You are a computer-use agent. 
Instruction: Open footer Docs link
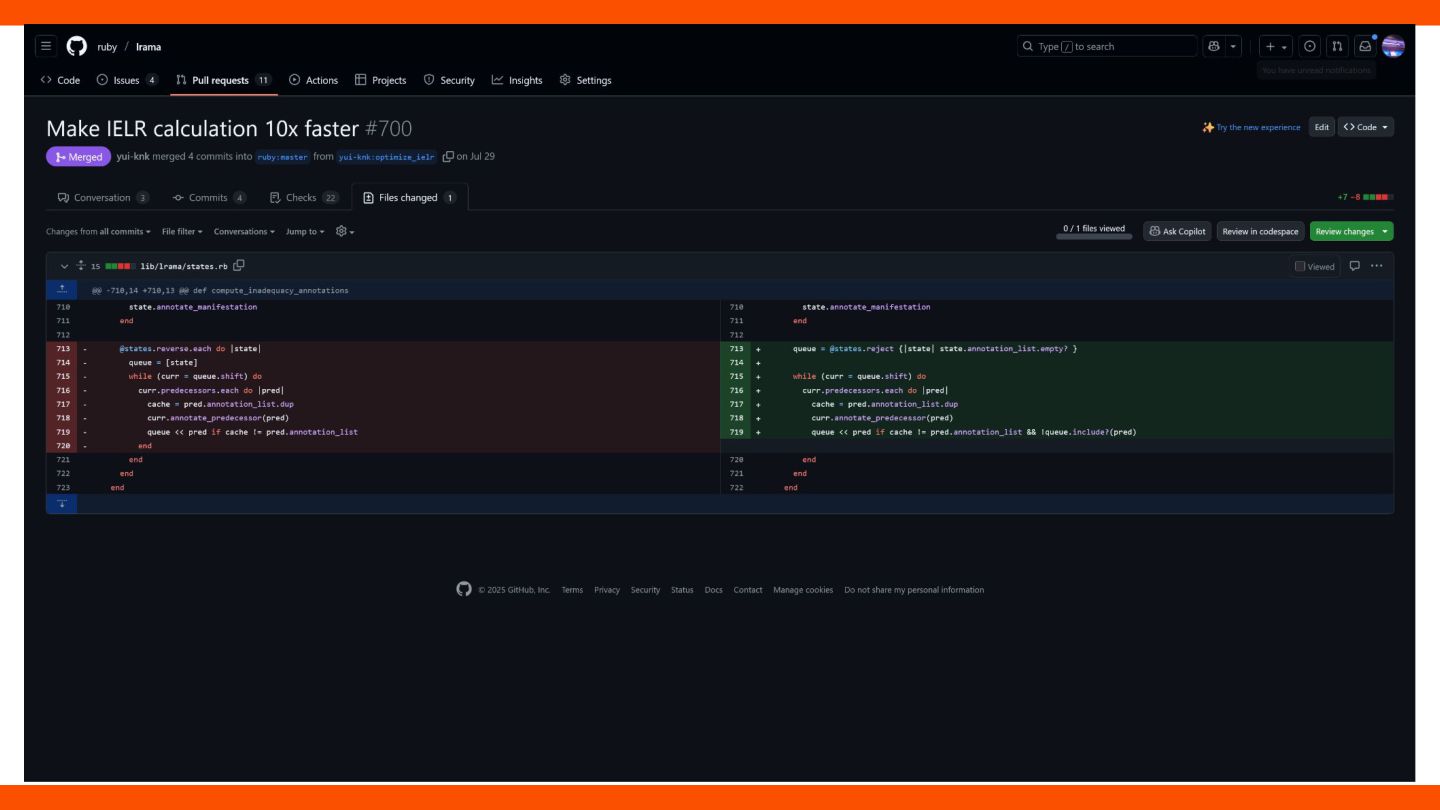pyautogui.click(x=713, y=590)
